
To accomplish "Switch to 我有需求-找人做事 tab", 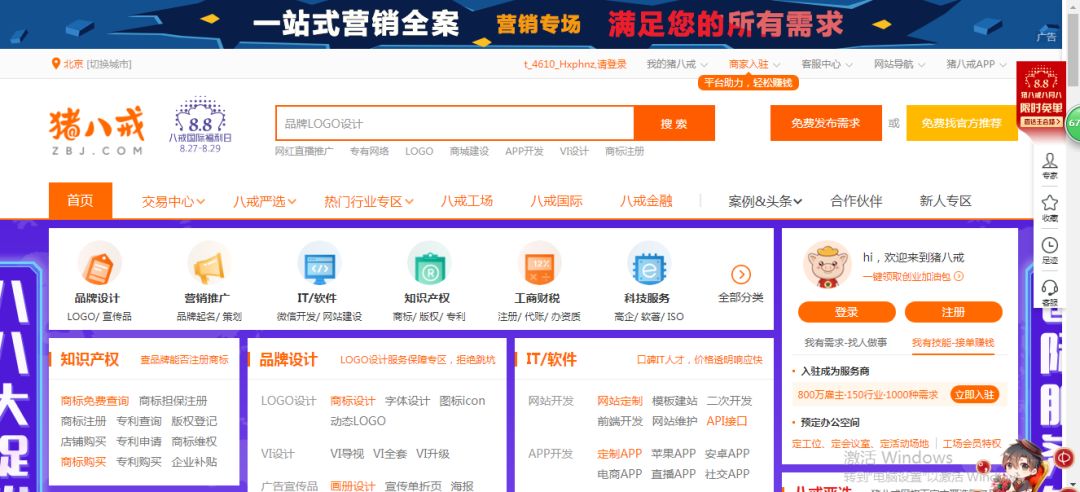I will [x=846, y=342].
